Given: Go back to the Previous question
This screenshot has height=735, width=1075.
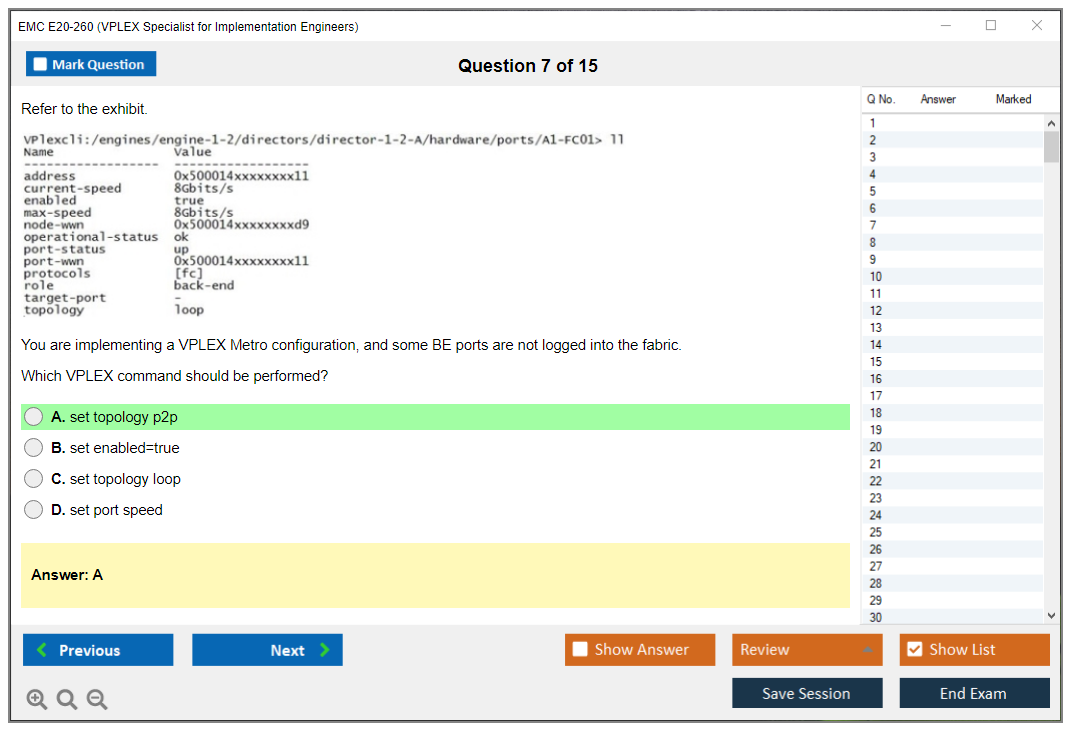Looking at the screenshot, I should click(98, 650).
